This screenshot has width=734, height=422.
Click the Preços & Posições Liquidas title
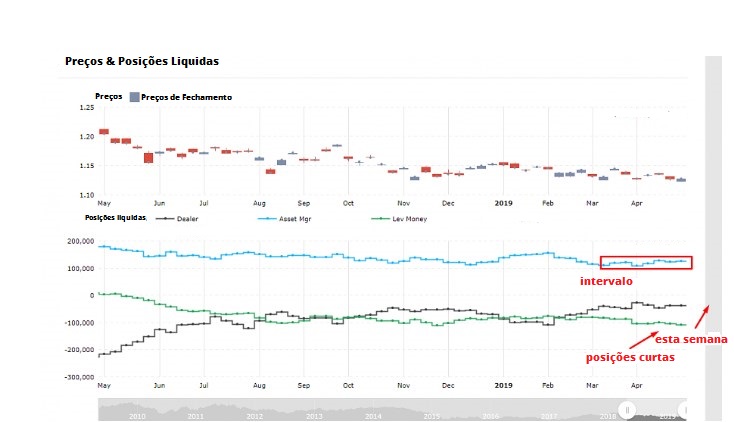click(142, 62)
